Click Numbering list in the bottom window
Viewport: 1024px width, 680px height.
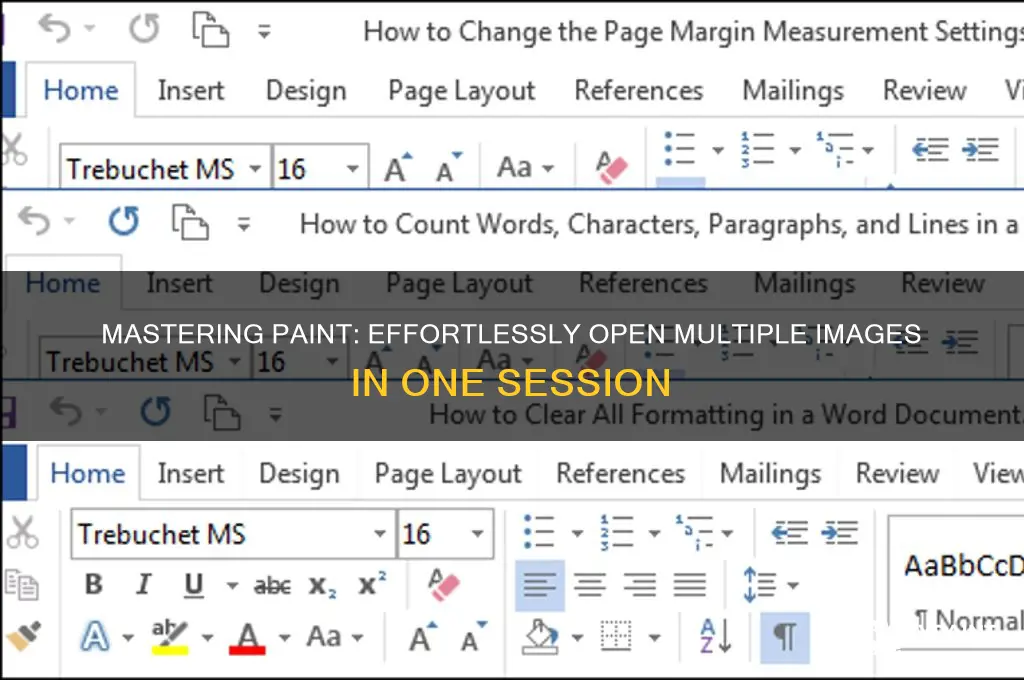616,532
